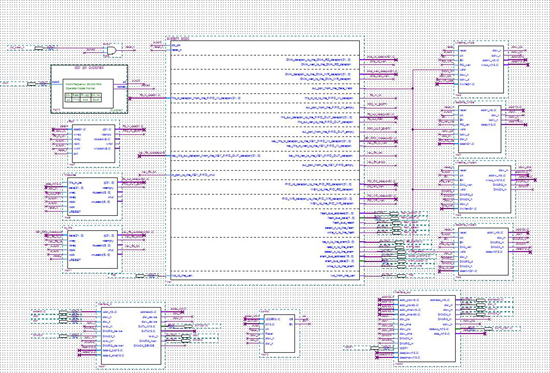Click the output wire of the AND gate
Viewport: 550px width, 373px height.
(x=126, y=50)
